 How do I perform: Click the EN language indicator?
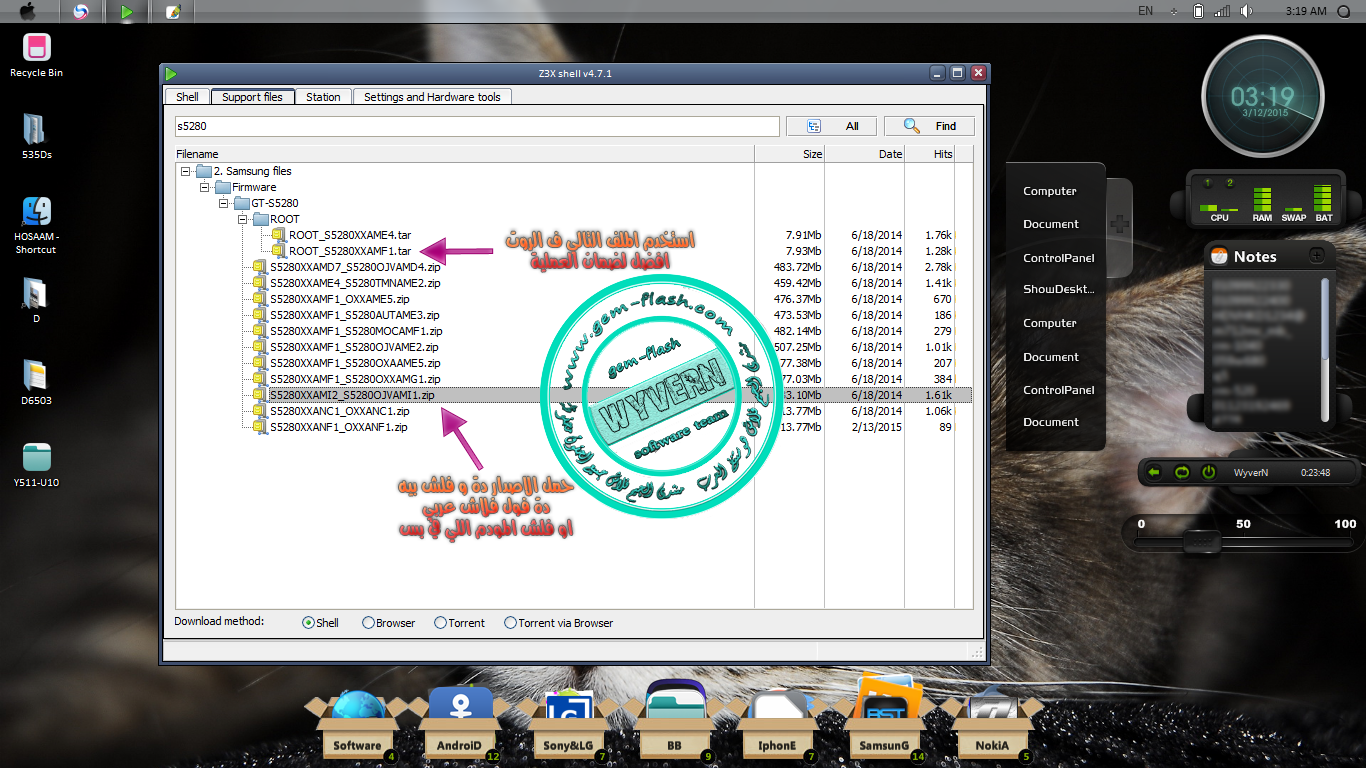(x=1146, y=11)
